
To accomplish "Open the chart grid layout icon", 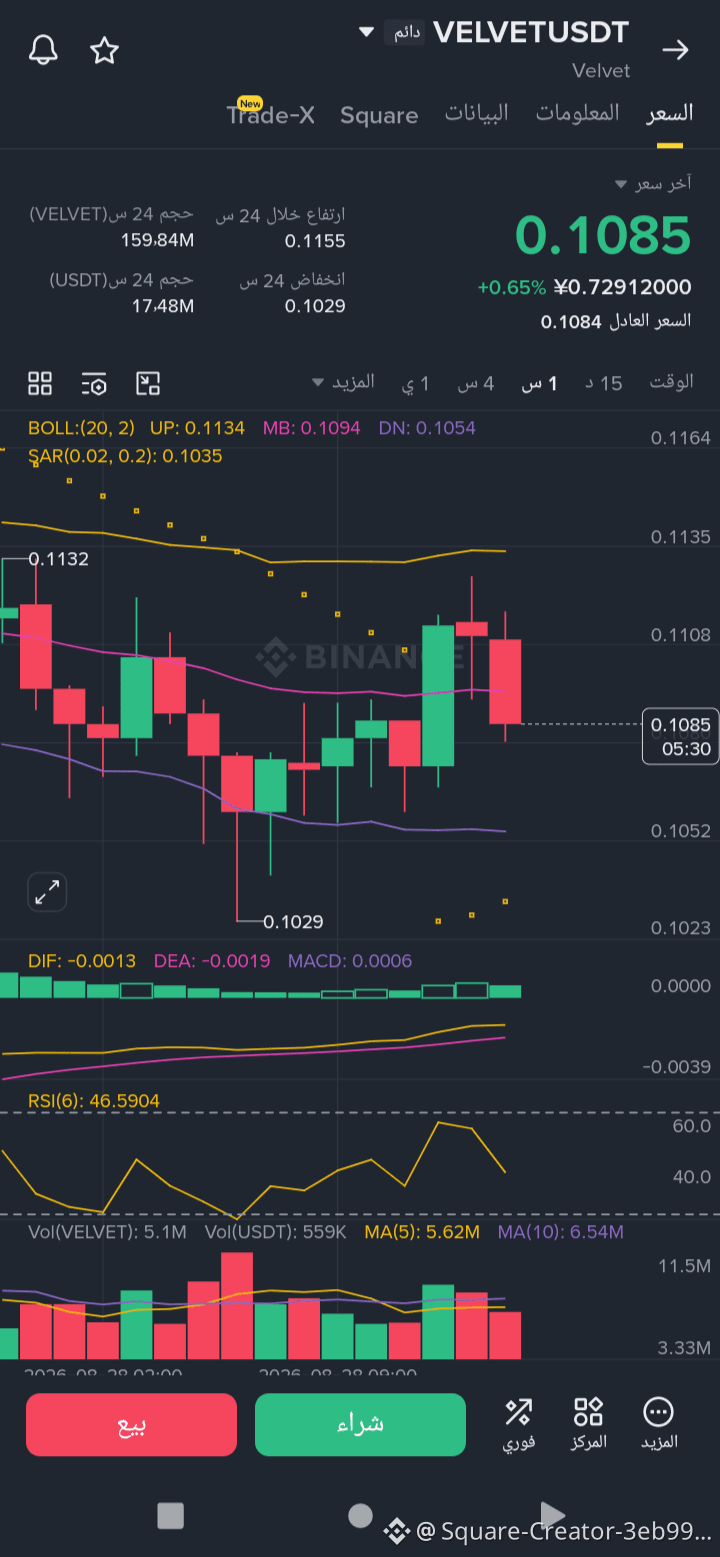I will pyautogui.click(x=40, y=383).
